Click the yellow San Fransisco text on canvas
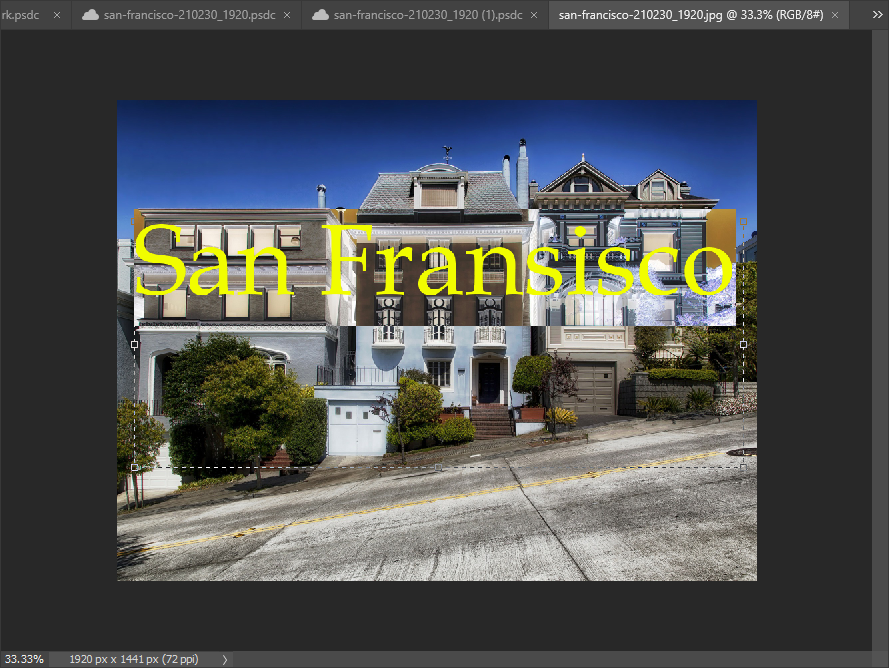 (435, 261)
